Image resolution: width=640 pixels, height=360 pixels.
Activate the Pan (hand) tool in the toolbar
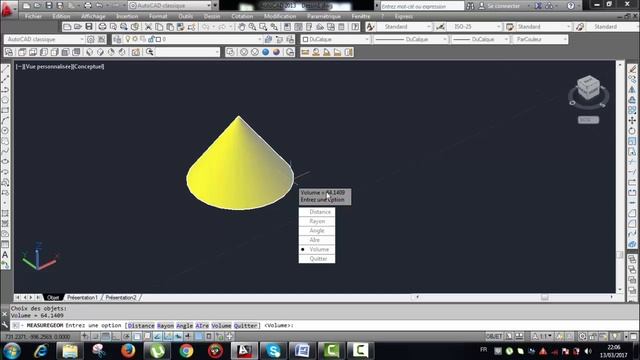pyautogui.click(x=242, y=27)
